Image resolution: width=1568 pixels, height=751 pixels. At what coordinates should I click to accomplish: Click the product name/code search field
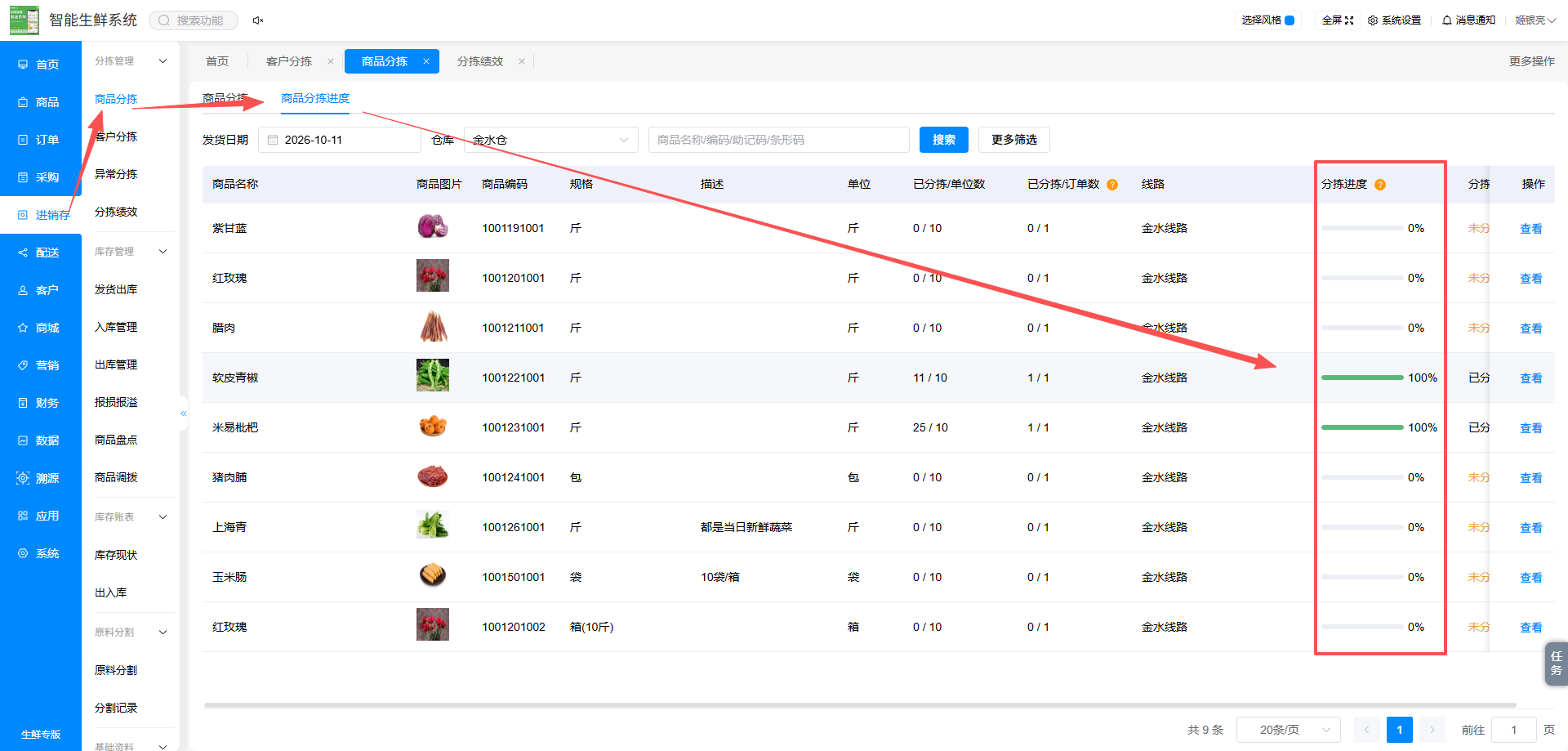coord(779,140)
